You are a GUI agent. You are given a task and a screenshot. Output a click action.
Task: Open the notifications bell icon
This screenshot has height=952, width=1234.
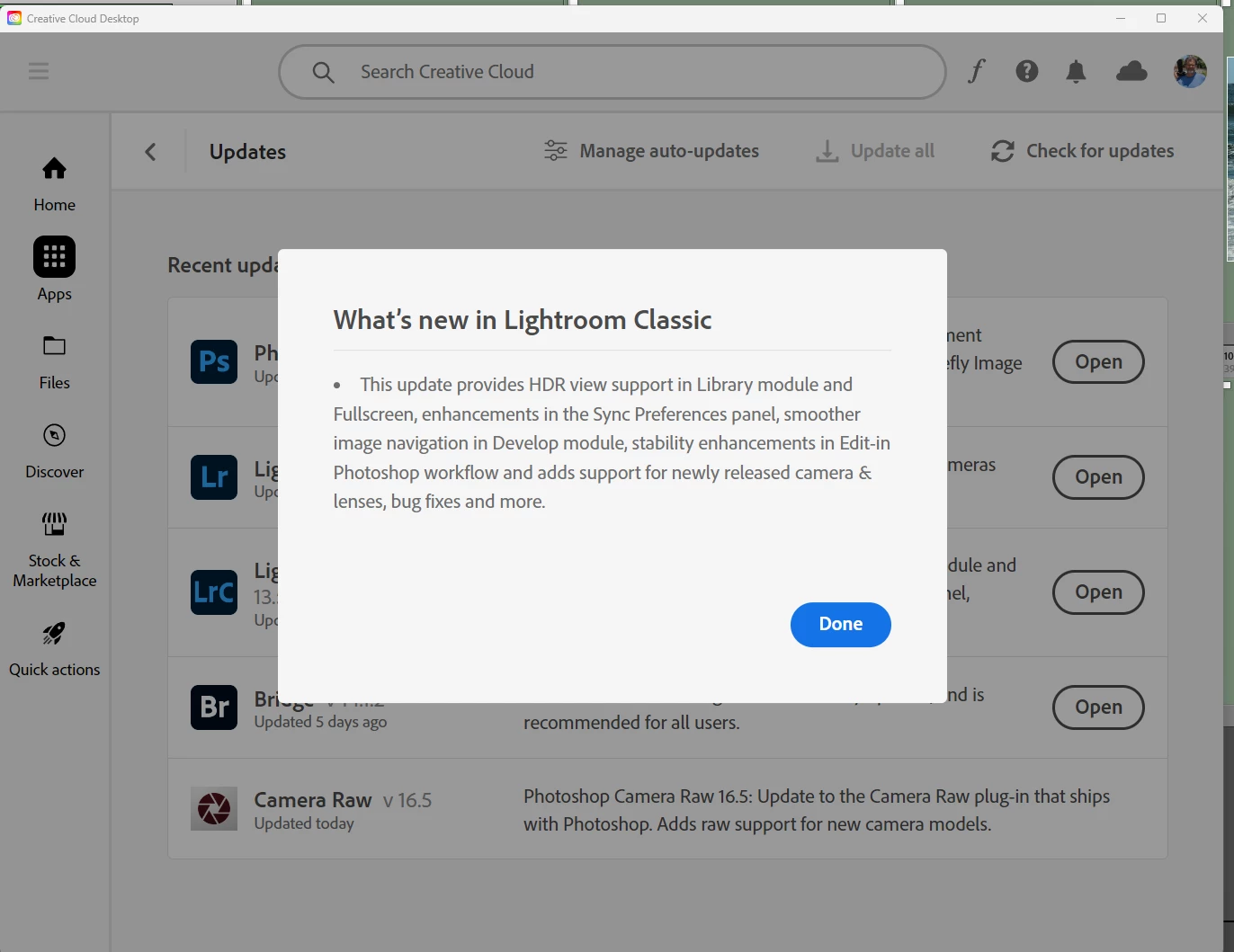click(x=1076, y=71)
